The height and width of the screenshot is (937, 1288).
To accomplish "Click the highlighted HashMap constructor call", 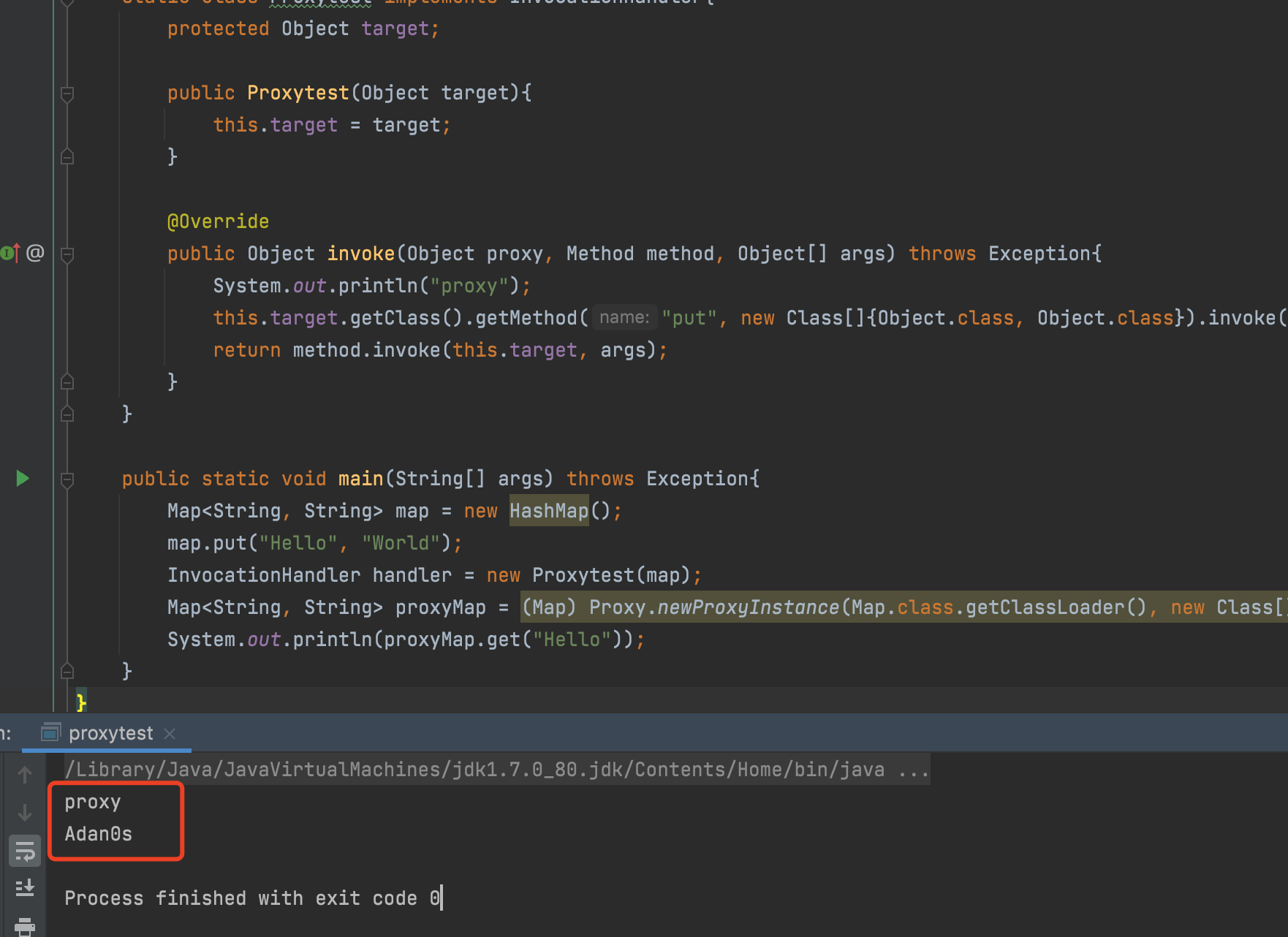I will 548,511.
